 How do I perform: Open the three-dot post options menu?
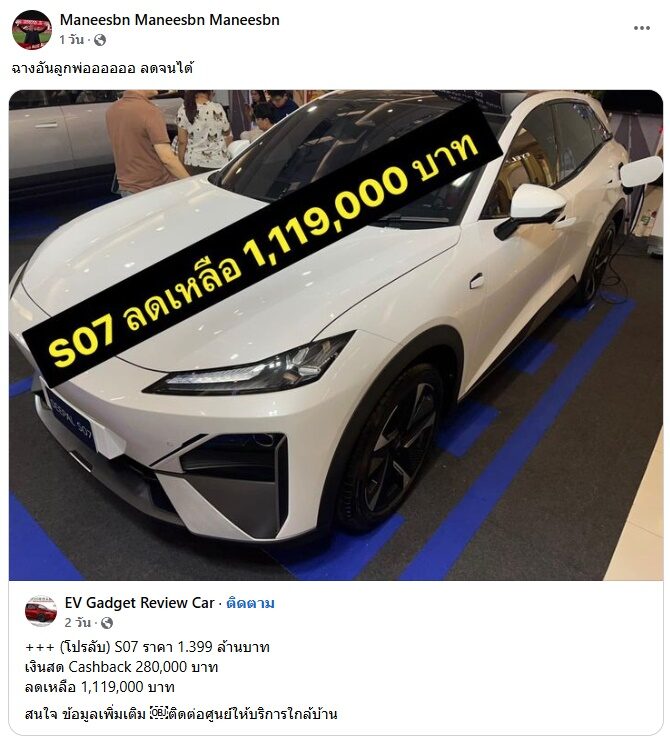[x=642, y=28]
